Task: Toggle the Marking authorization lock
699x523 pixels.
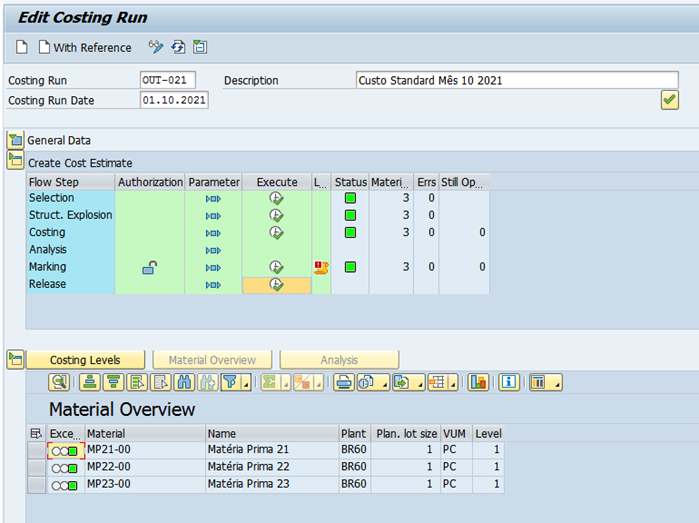Action: pos(149,267)
